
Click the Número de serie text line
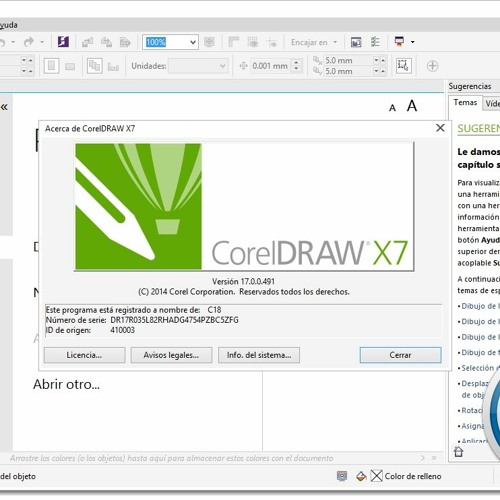point(142,320)
